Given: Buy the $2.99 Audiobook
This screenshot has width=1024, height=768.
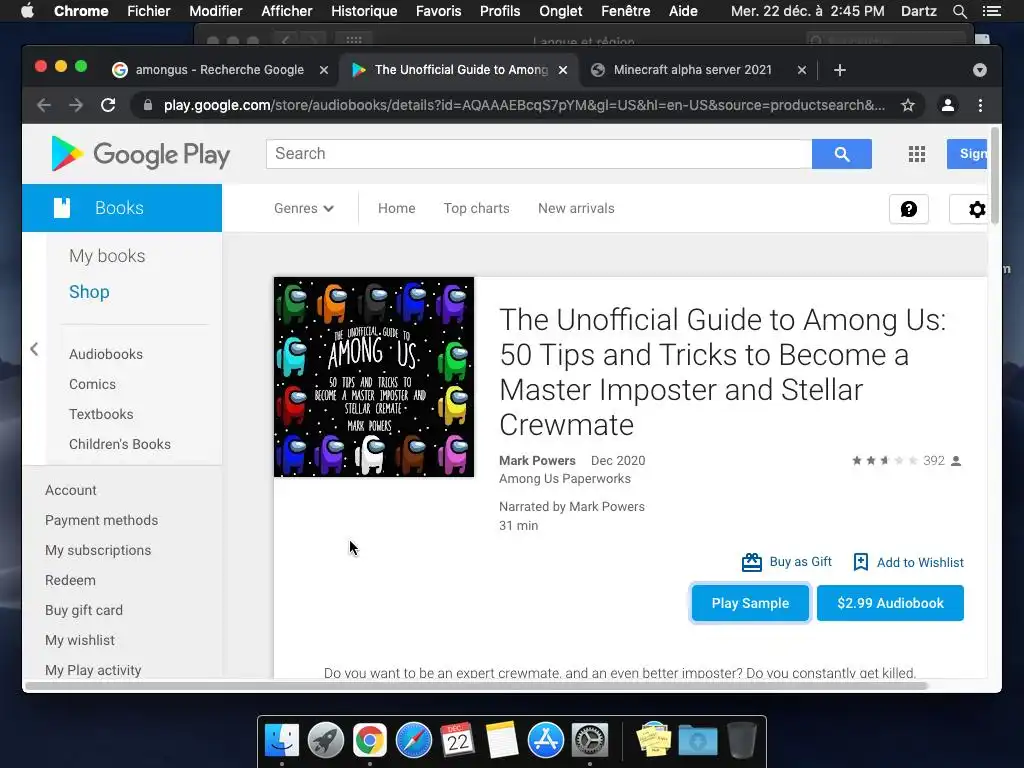Looking at the screenshot, I should point(890,603).
